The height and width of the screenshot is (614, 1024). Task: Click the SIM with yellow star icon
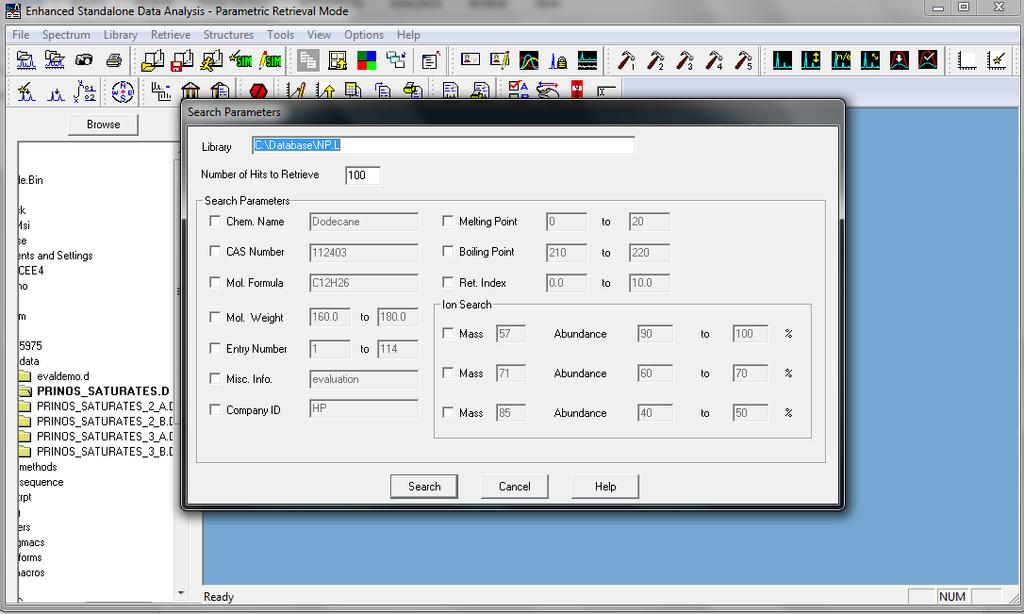240,61
